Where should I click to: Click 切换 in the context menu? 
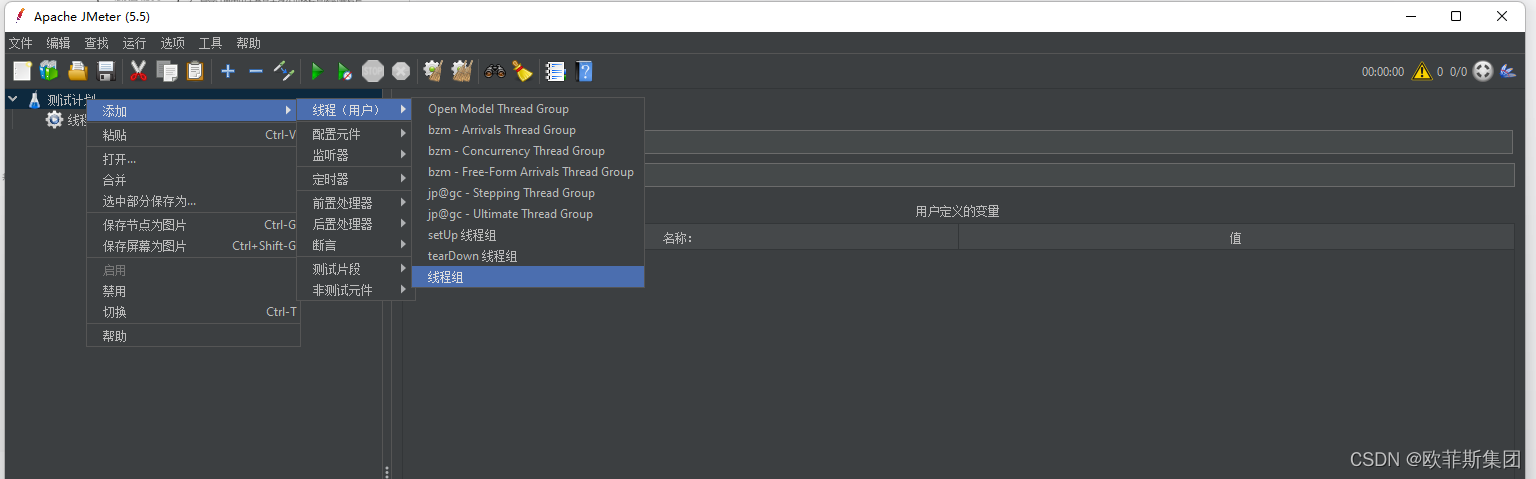[x=194, y=312]
